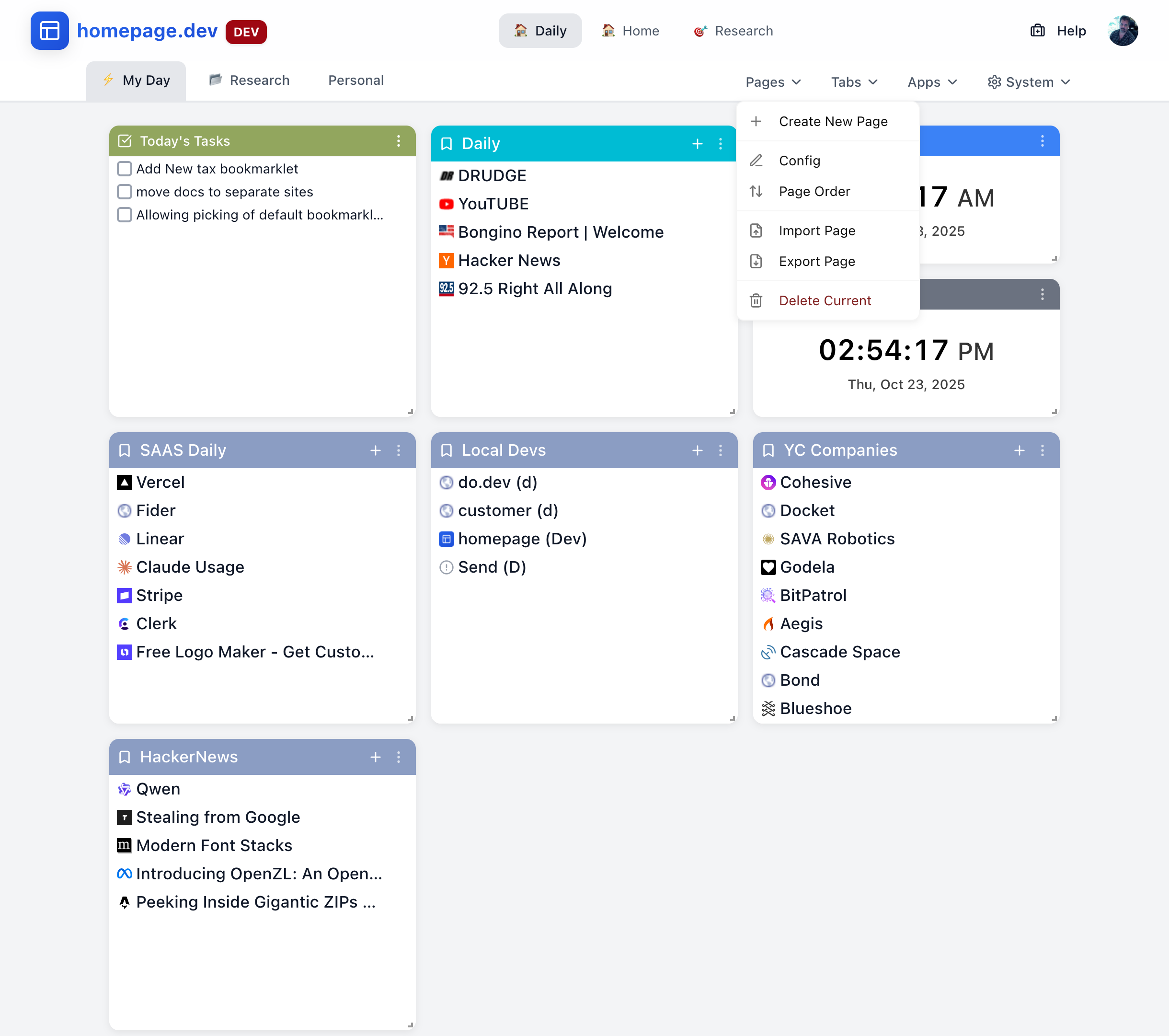Open the Hacker News link in Daily widget
The height and width of the screenshot is (1036, 1169).
509,260
